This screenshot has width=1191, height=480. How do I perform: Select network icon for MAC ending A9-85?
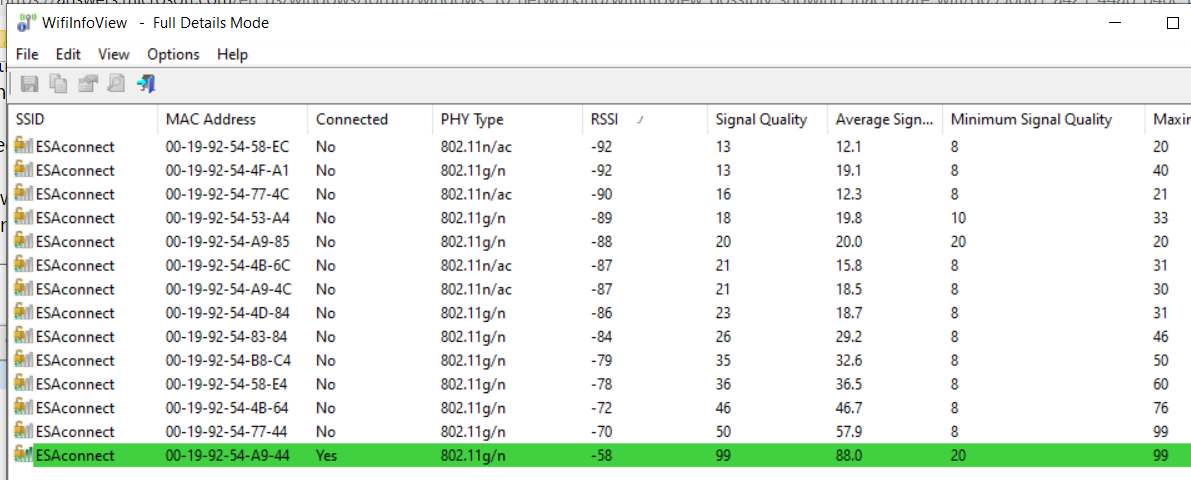(x=24, y=241)
